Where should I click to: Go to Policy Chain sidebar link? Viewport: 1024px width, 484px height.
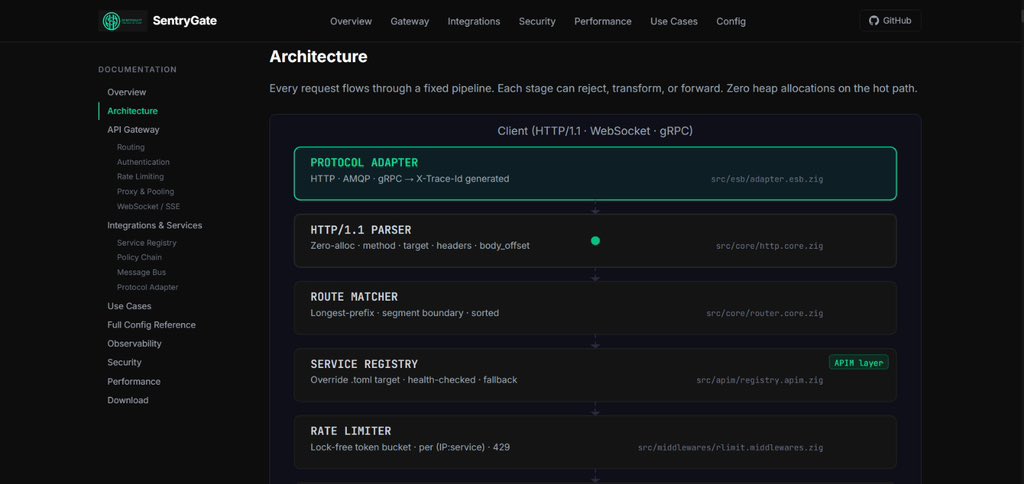pyautogui.click(x=139, y=257)
